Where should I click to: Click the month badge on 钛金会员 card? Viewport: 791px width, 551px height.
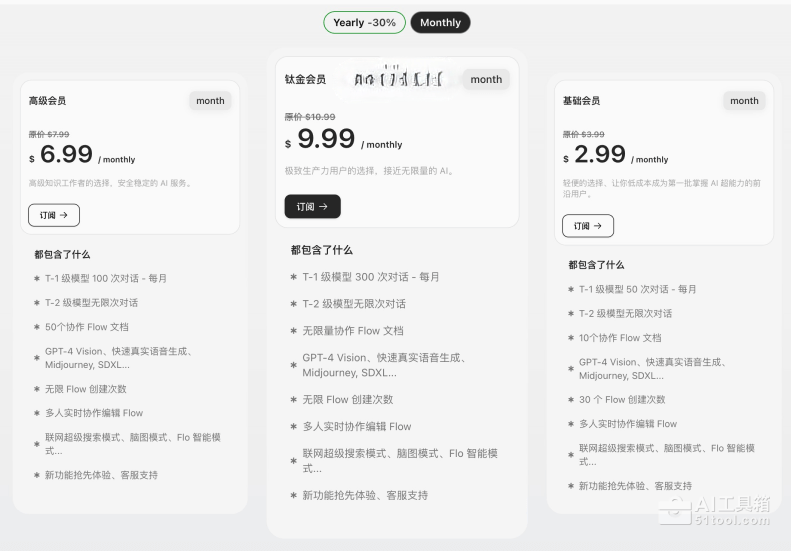(486, 79)
